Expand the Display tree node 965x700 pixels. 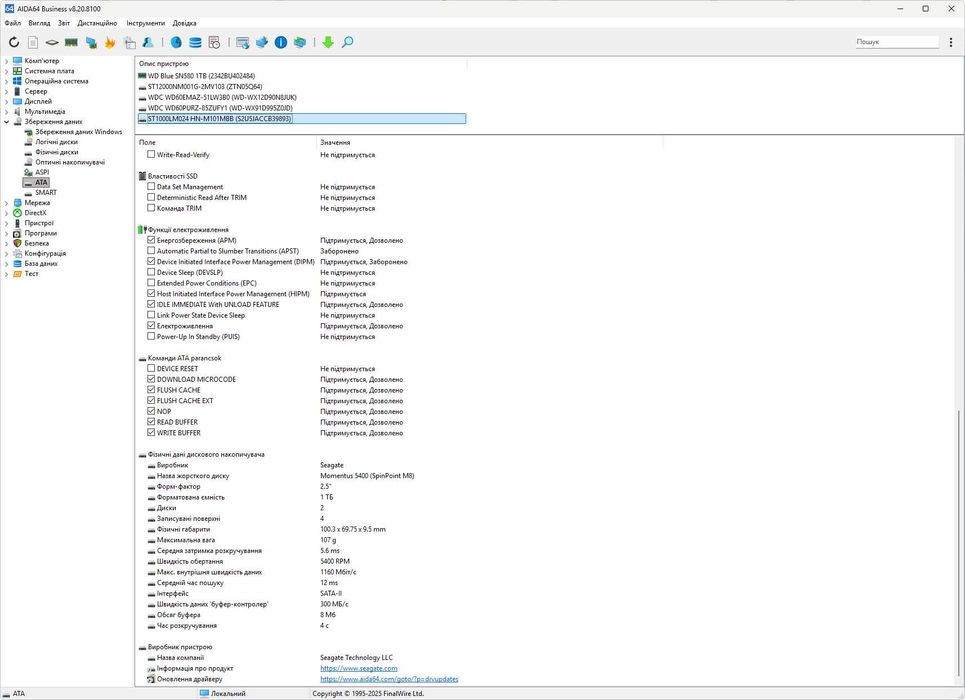point(7,102)
